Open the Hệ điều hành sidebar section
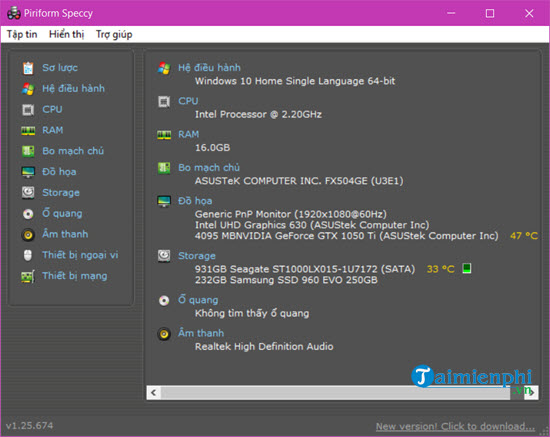The height and width of the screenshot is (437, 550). 73,88
